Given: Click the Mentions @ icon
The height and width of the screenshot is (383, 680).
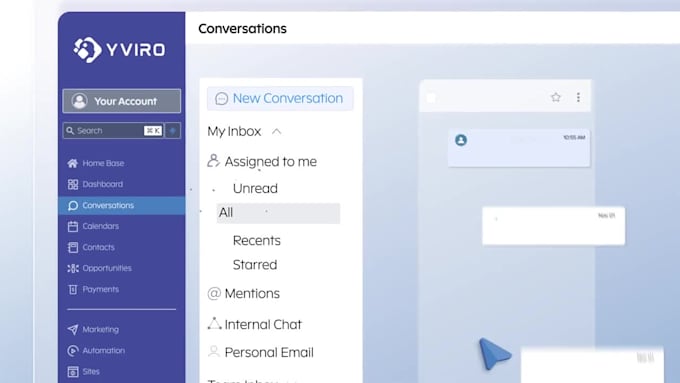Looking at the screenshot, I should coord(214,294).
